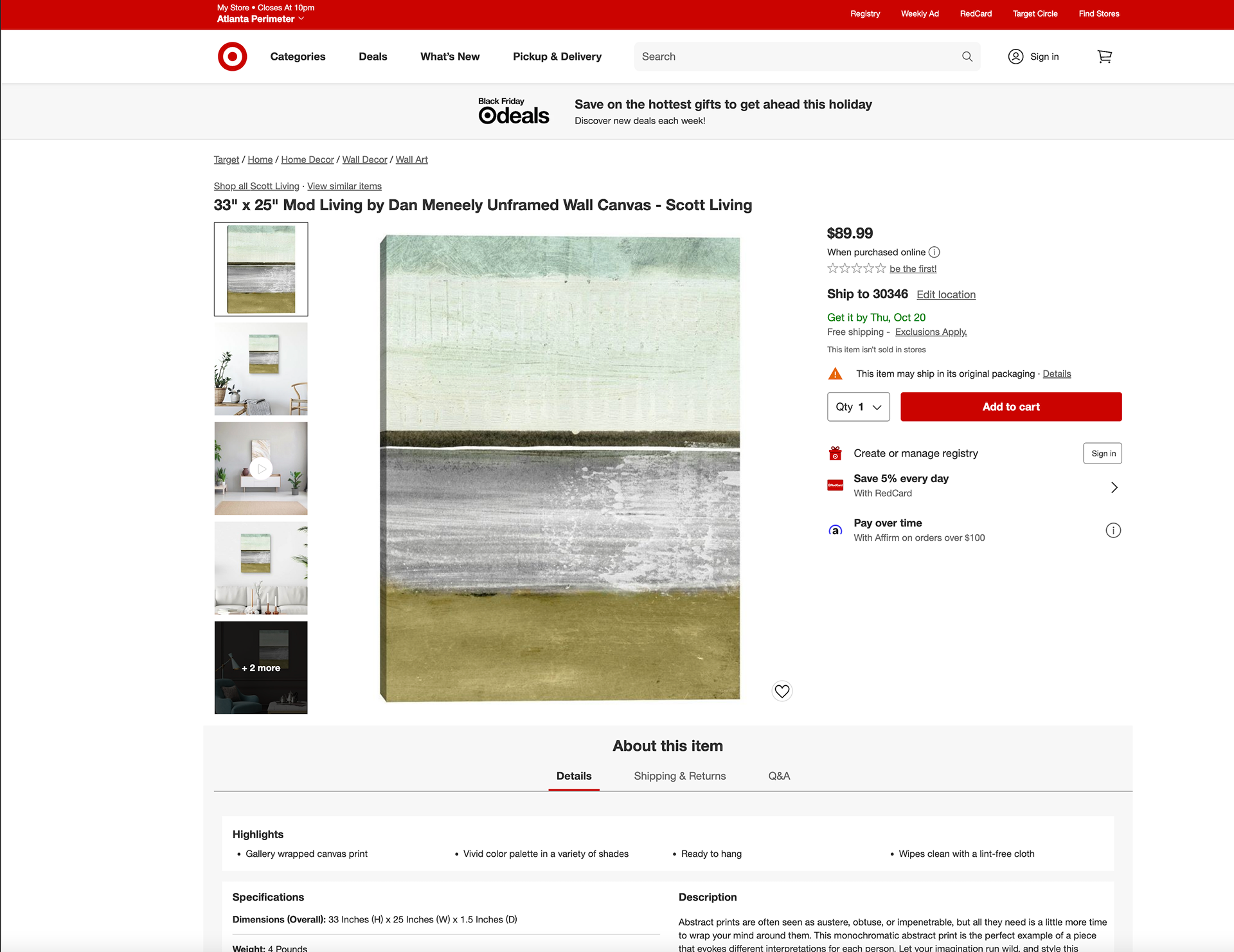Screen dimensions: 1234x952
Task: Select the white sofa scene thumbnail
Action: point(261,568)
